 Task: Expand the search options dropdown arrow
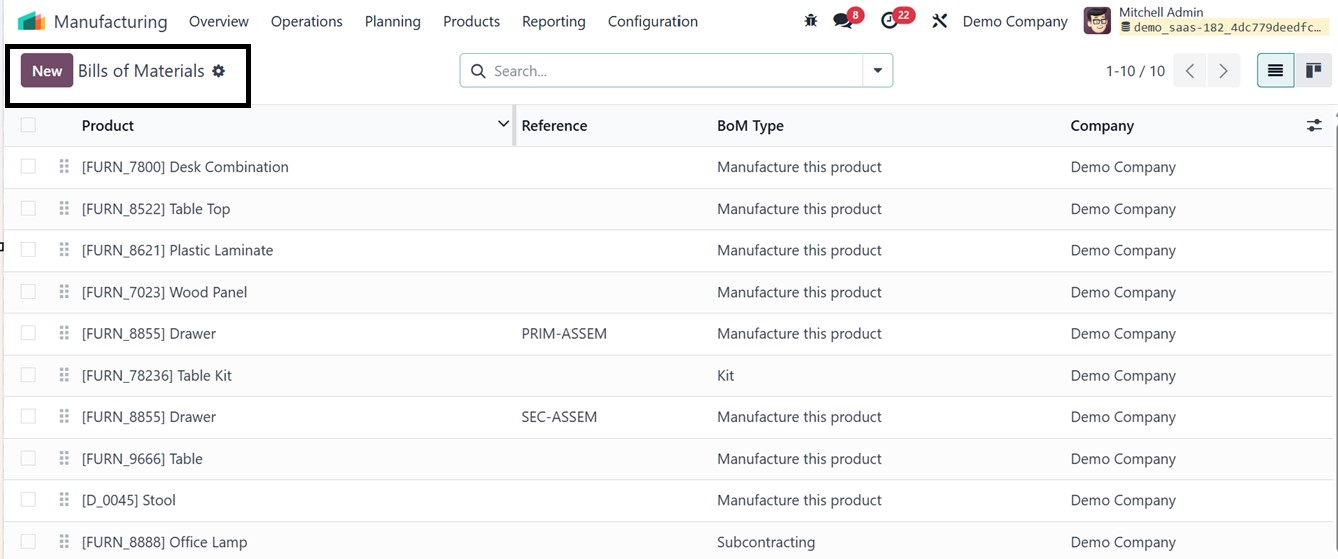coord(877,71)
